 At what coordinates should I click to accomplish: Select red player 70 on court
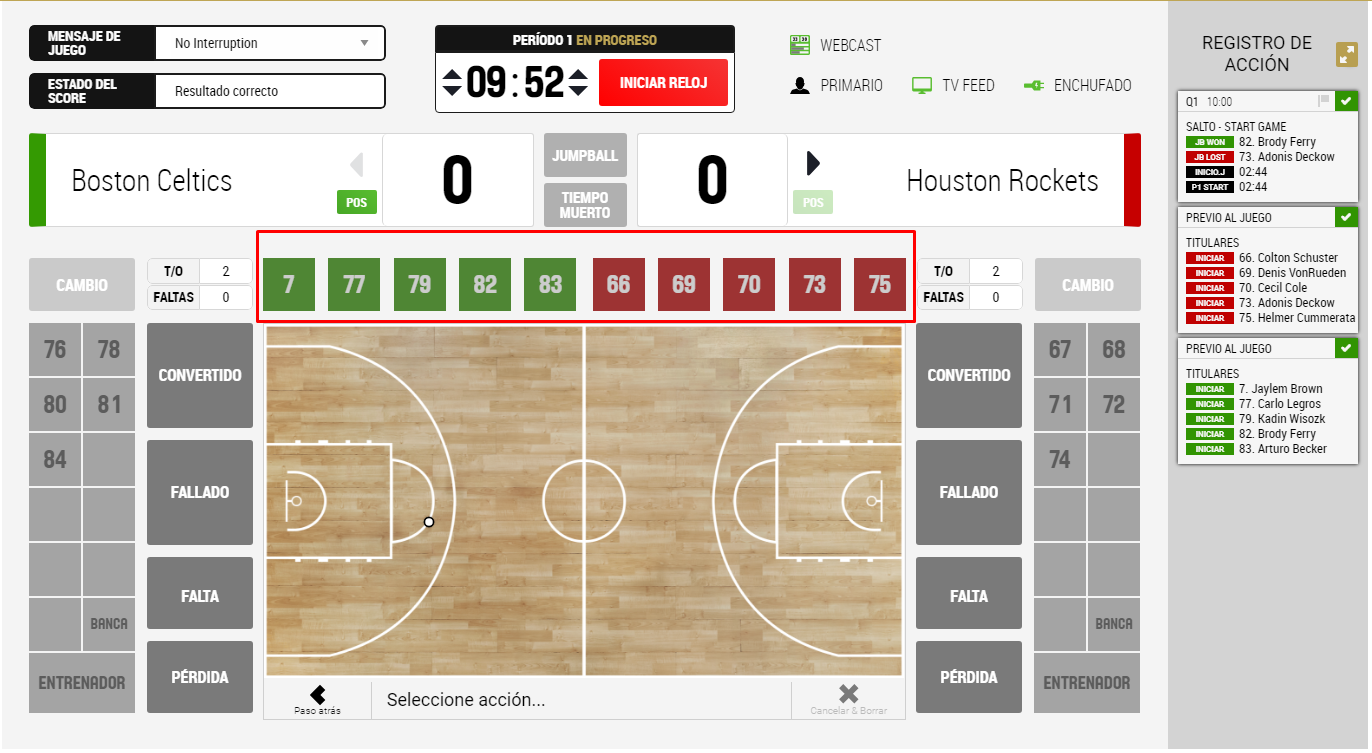tap(749, 284)
